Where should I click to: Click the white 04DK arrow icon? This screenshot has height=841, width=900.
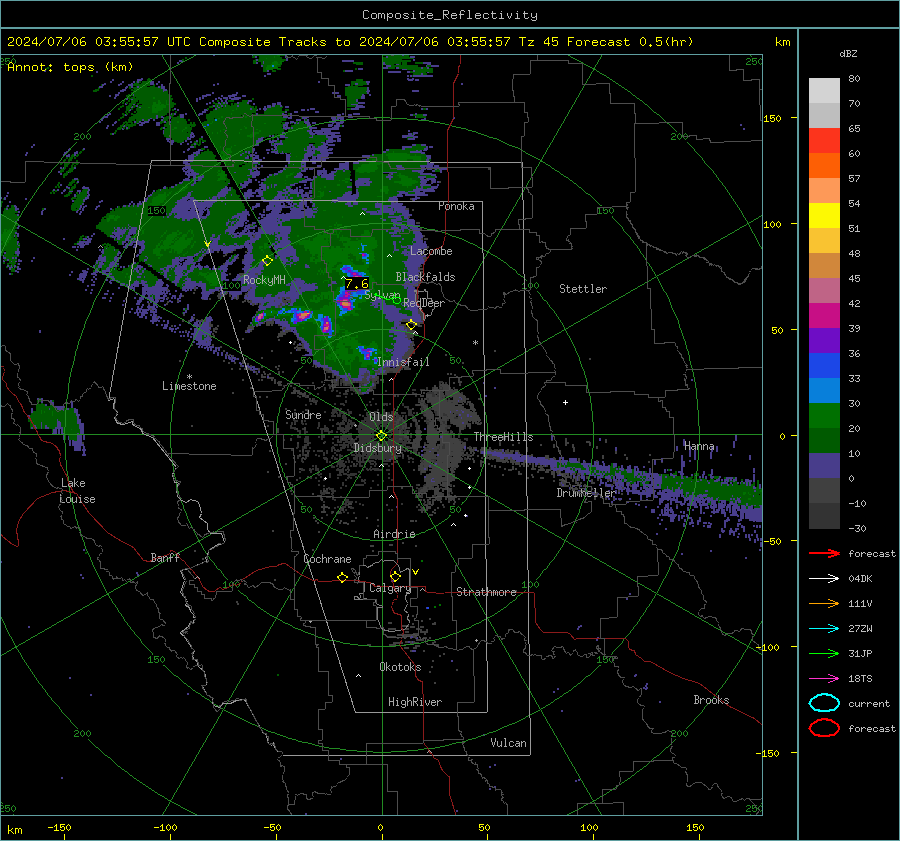click(x=824, y=579)
